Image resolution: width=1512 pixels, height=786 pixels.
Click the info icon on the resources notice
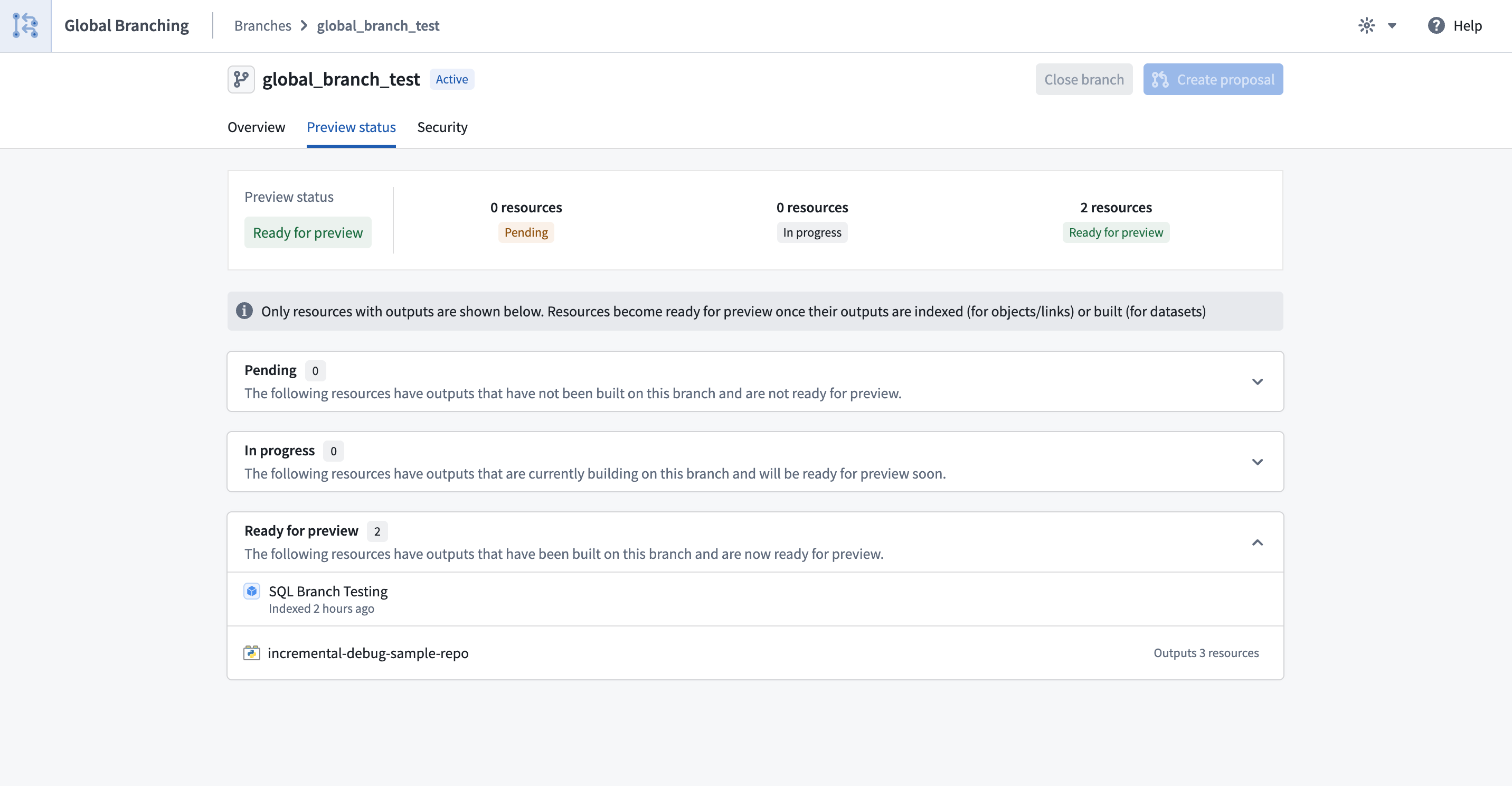pyautogui.click(x=244, y=311)
